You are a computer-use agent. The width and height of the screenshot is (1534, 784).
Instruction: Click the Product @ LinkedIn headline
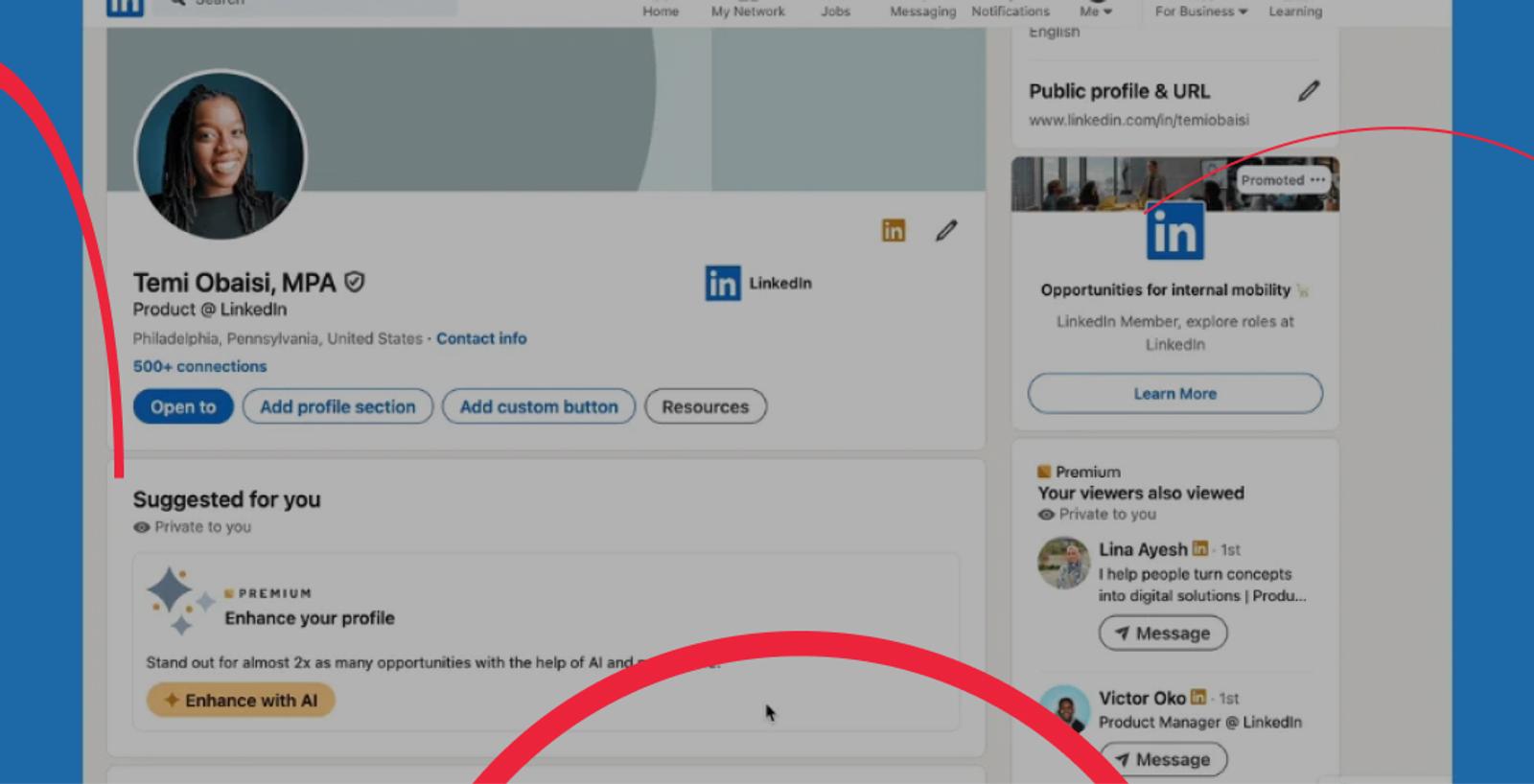210,310
